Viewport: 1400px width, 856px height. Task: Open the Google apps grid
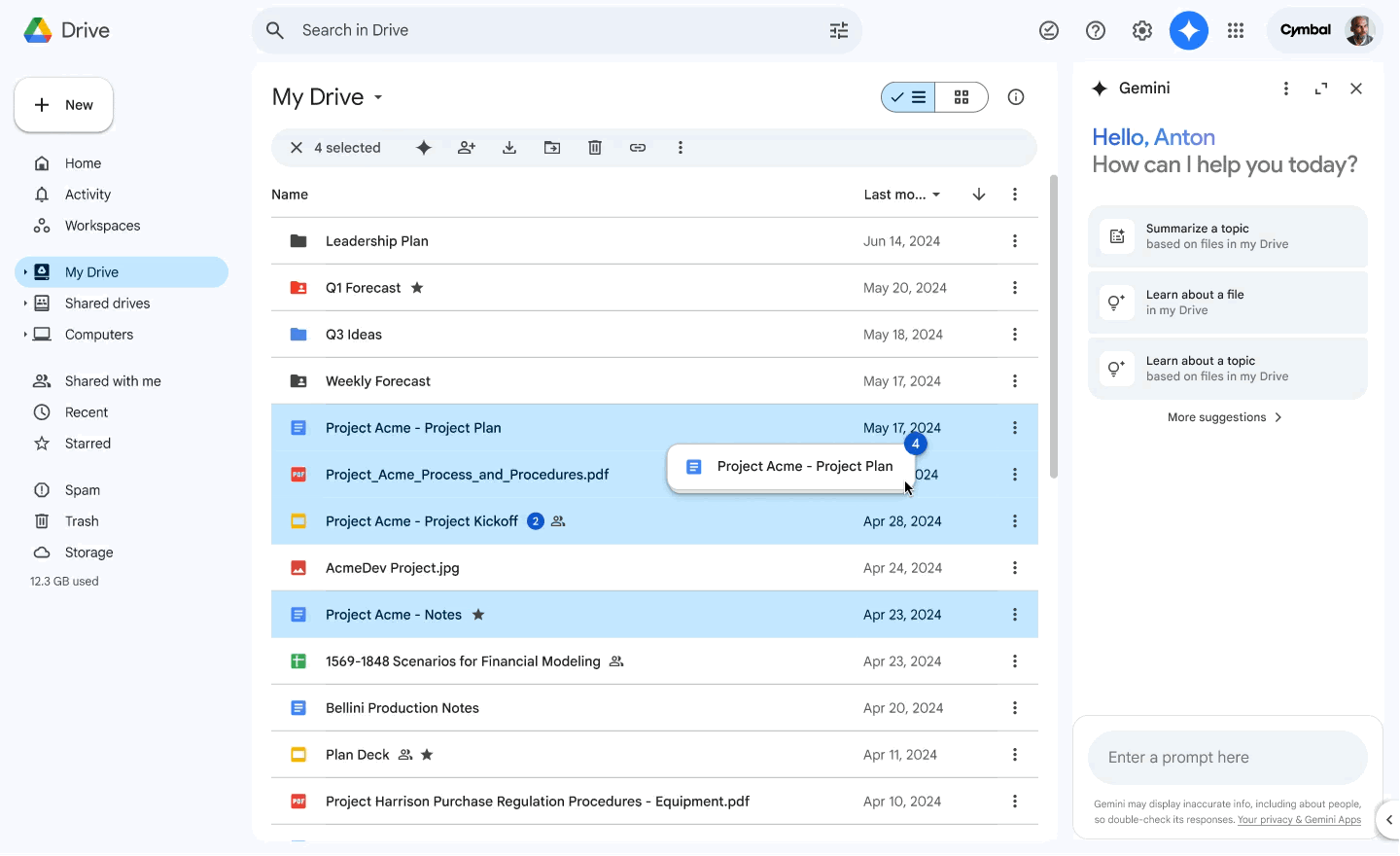1236,30
